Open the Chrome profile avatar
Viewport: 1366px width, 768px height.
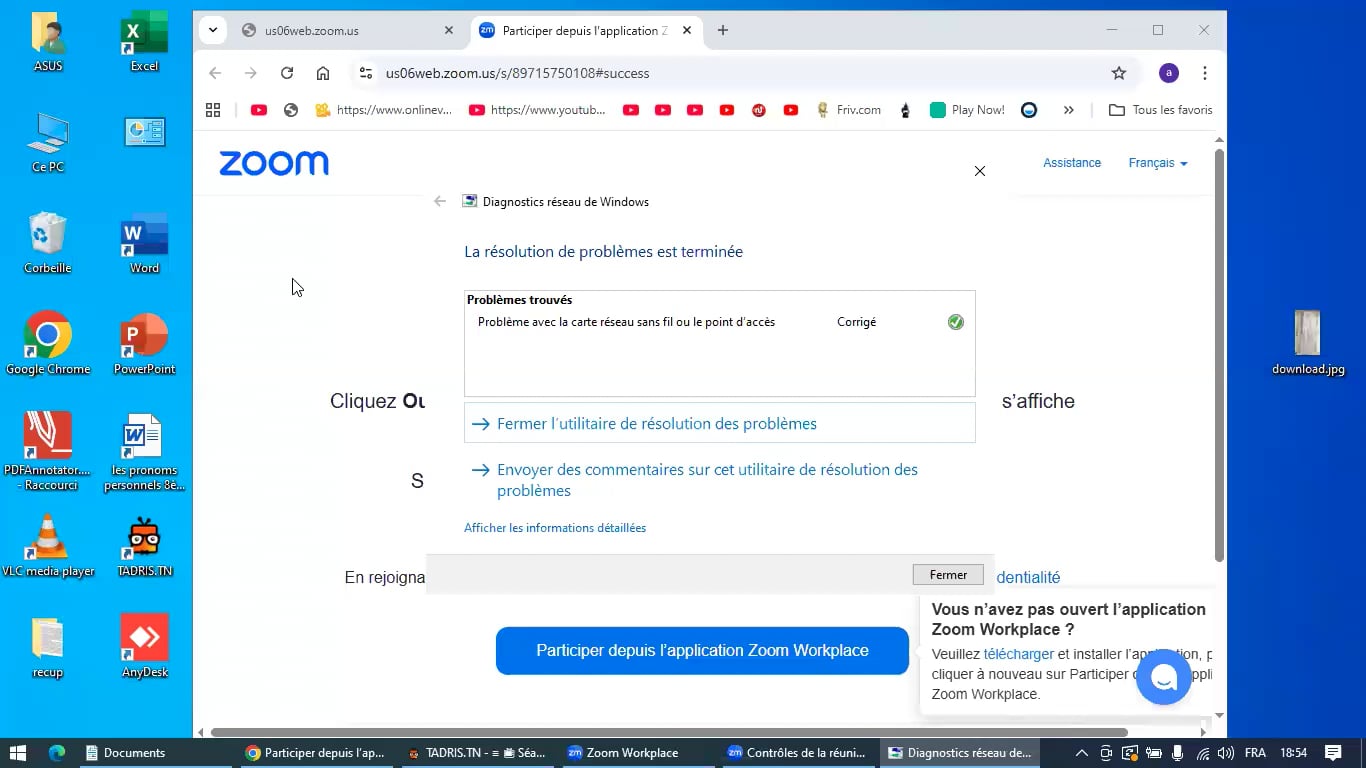[1169, 73]
